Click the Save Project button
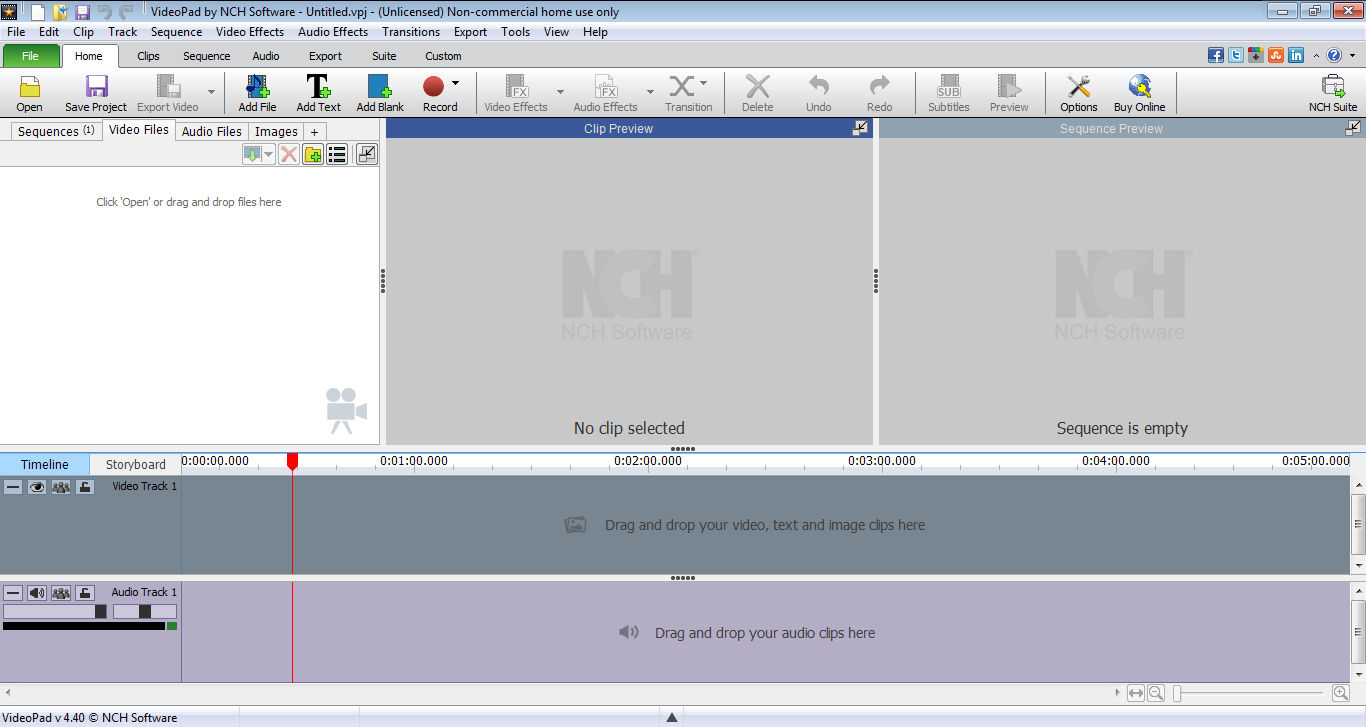This screenshot has width=1366, height=727. [x=94, y=92]
